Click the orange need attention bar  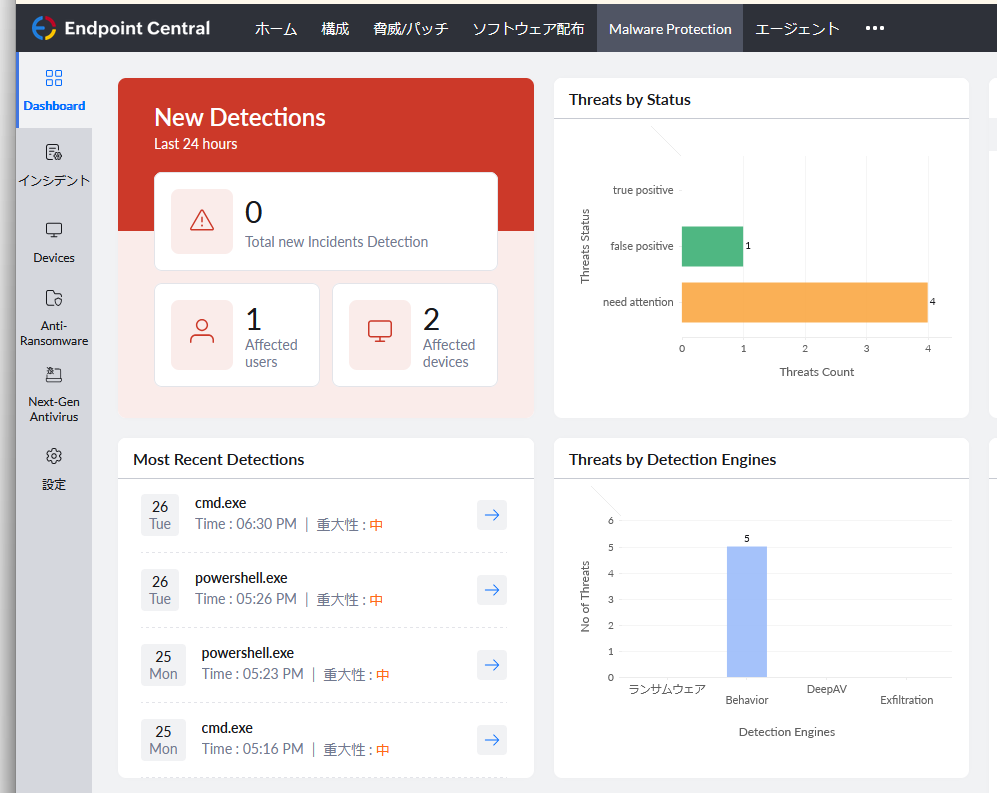point(804,302)
